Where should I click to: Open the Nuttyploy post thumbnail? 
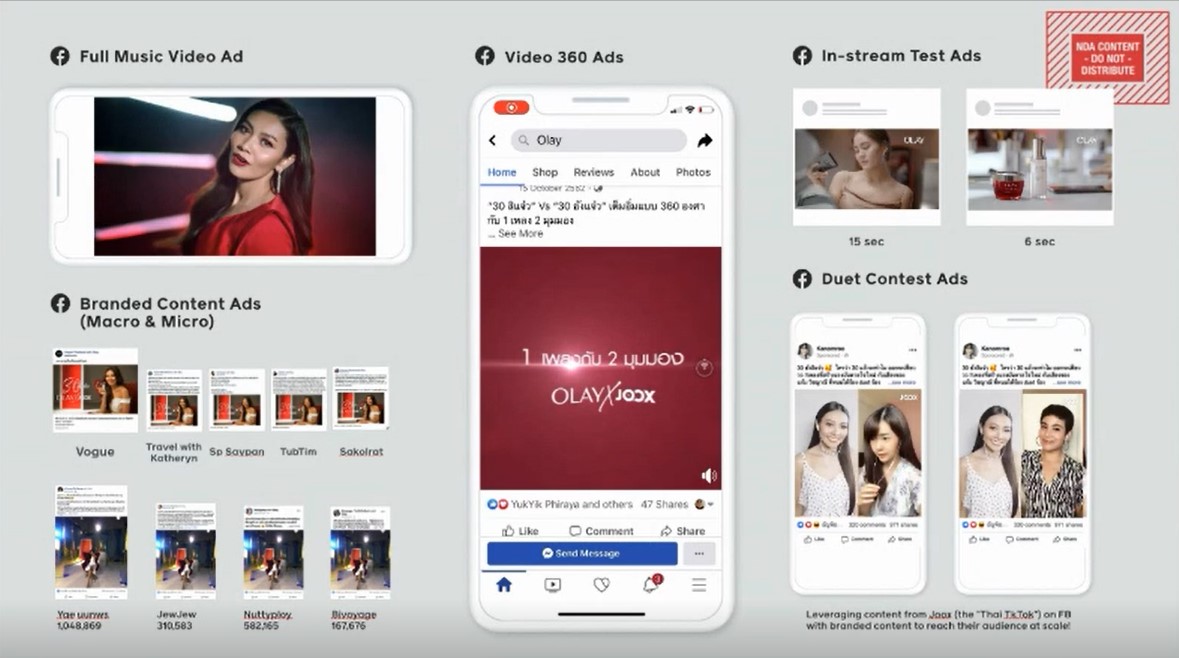coord(274,552)
